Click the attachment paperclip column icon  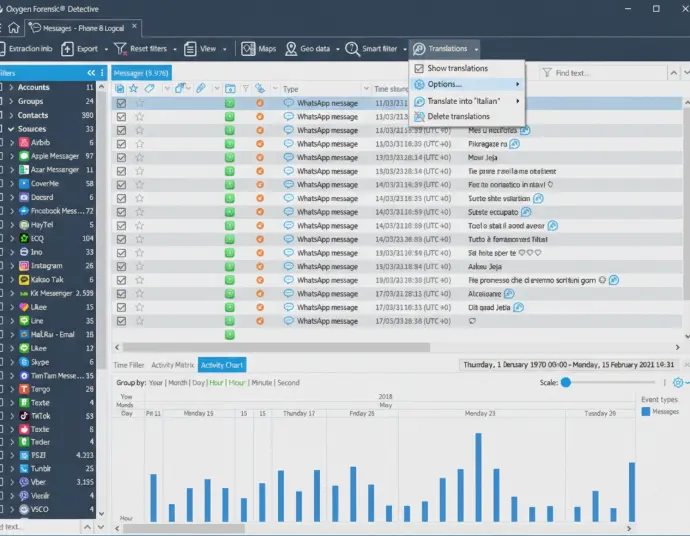[x=201, y=89]
